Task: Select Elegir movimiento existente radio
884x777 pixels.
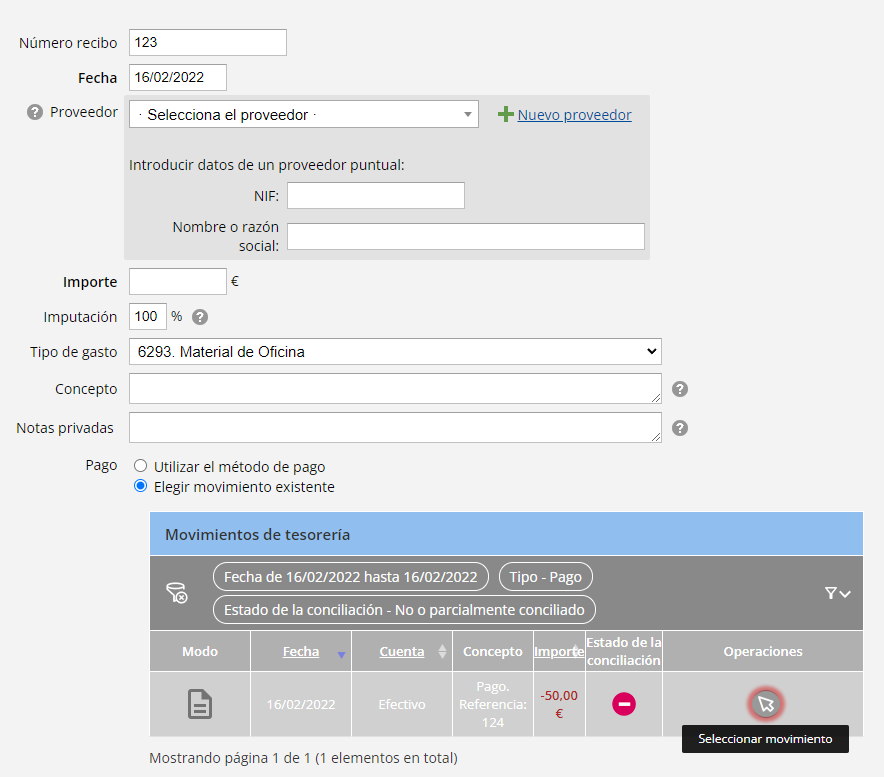Action: coord(140,485)
